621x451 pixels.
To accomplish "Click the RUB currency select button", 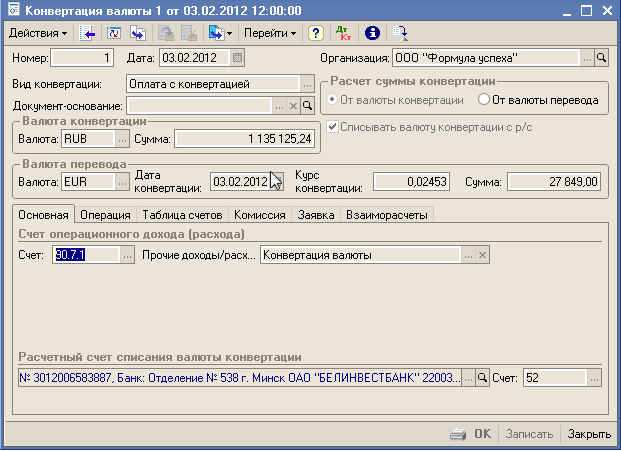I will (x=122, y=139).
